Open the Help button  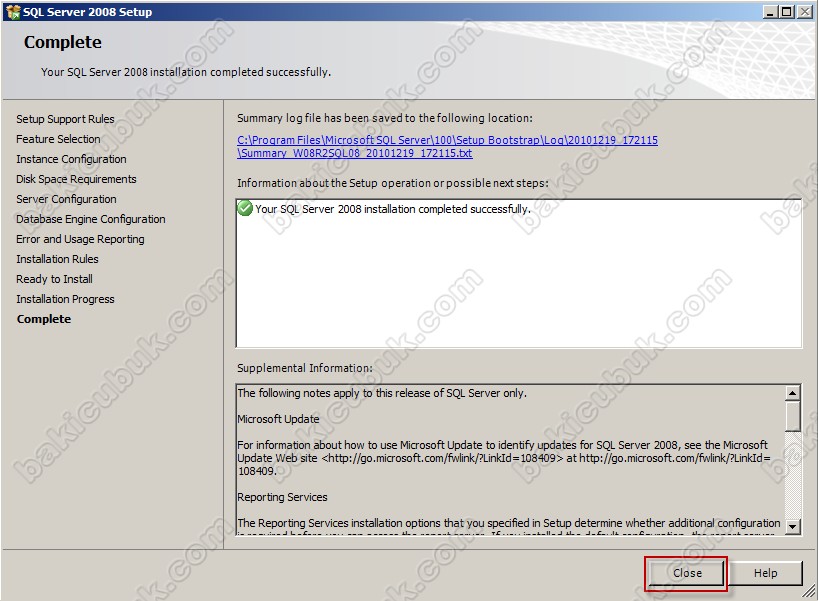765,573
